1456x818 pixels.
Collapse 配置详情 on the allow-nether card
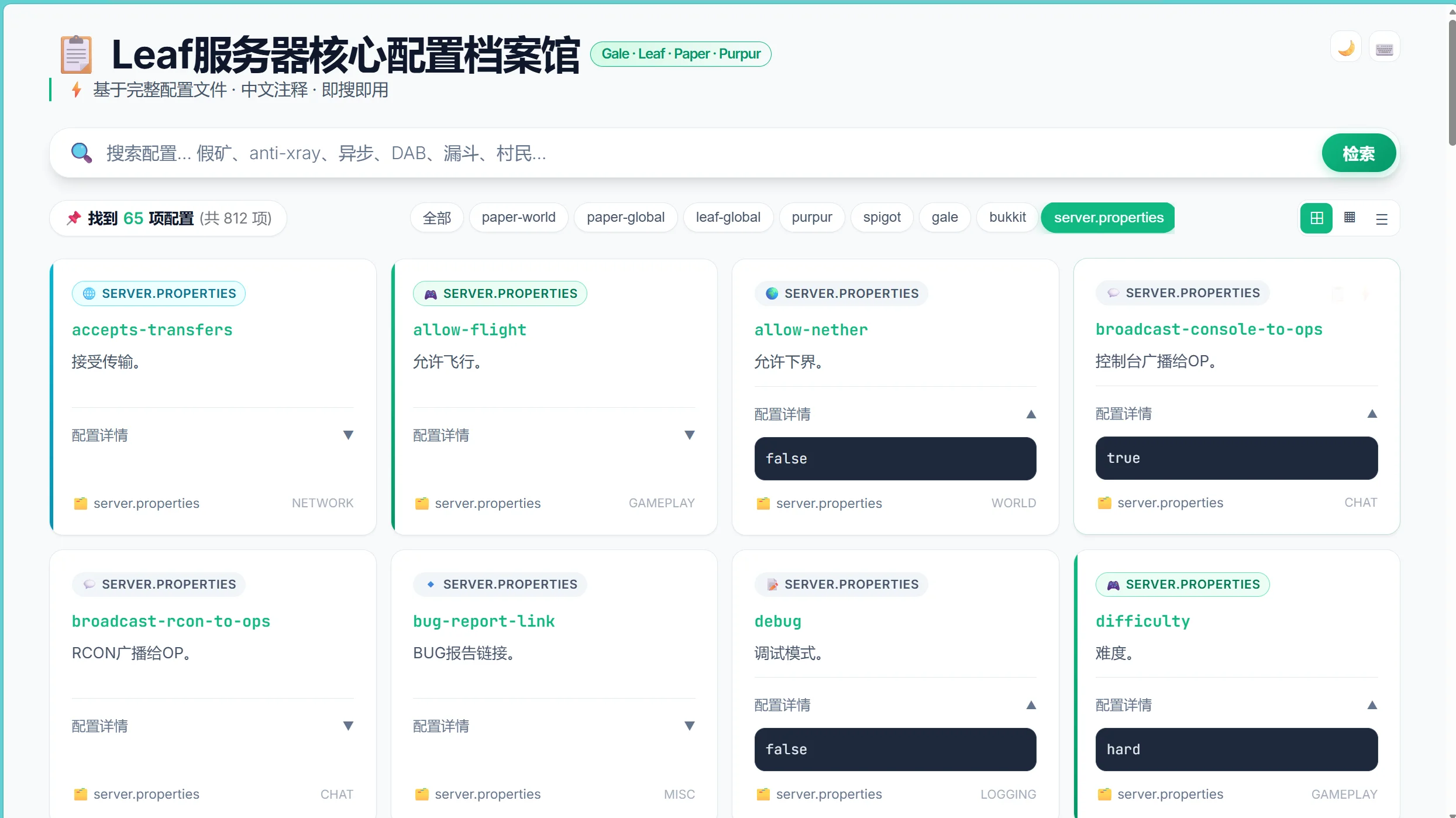(x=895, y=414)
